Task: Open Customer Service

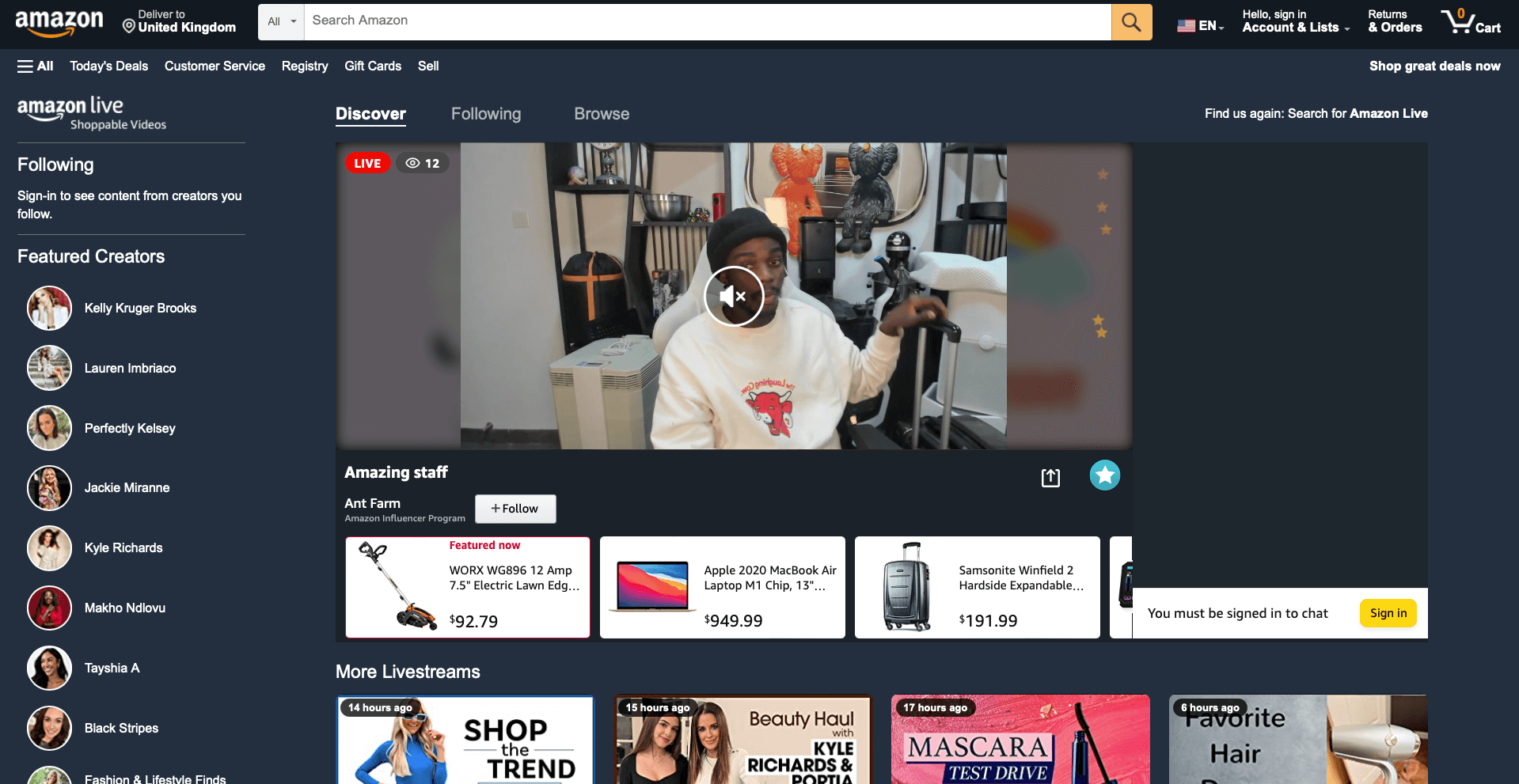Action: pyautogui.click(x=215, y=66)
